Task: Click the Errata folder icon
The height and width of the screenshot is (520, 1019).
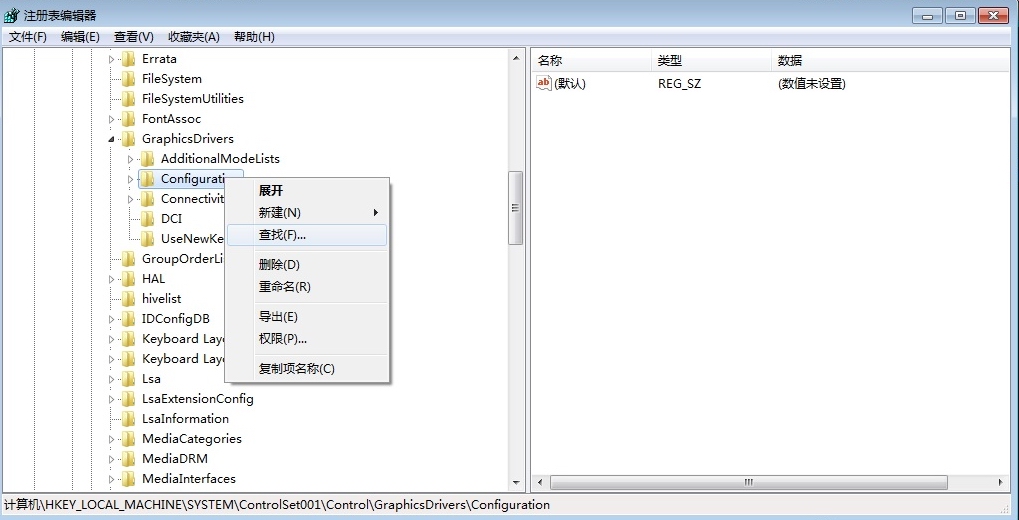Action: pos(128,59)
